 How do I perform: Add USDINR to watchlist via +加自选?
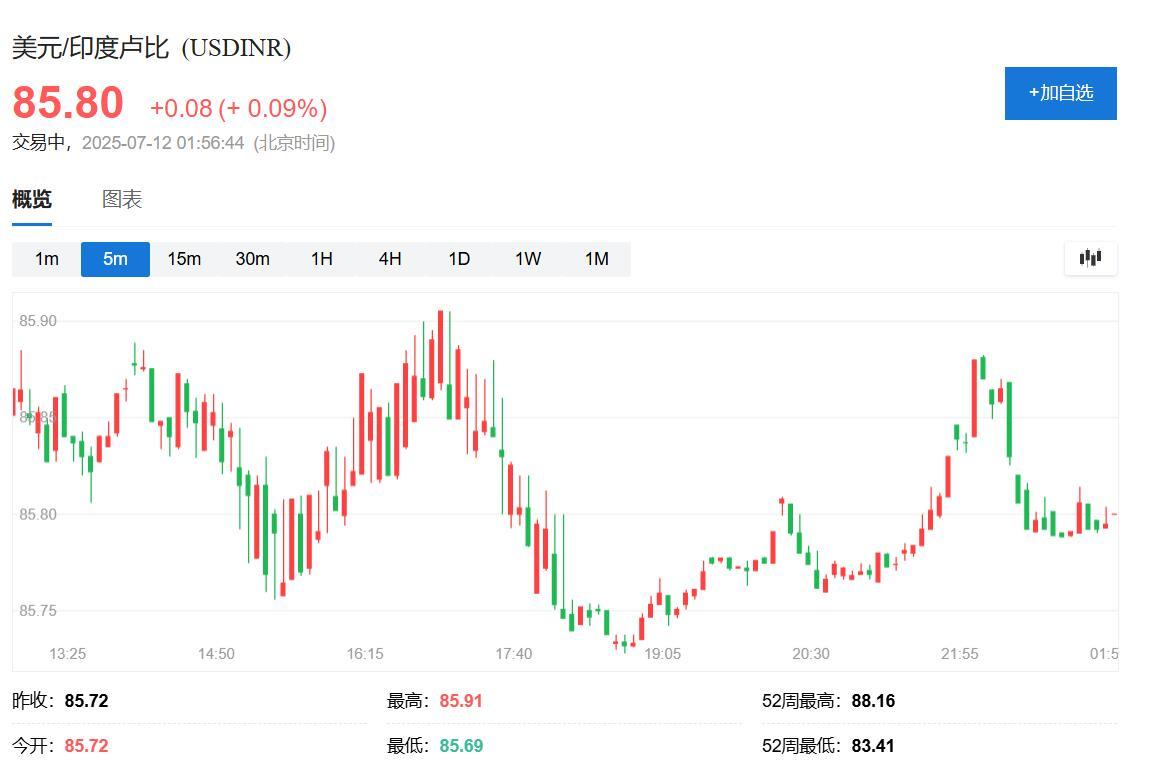1060,93
